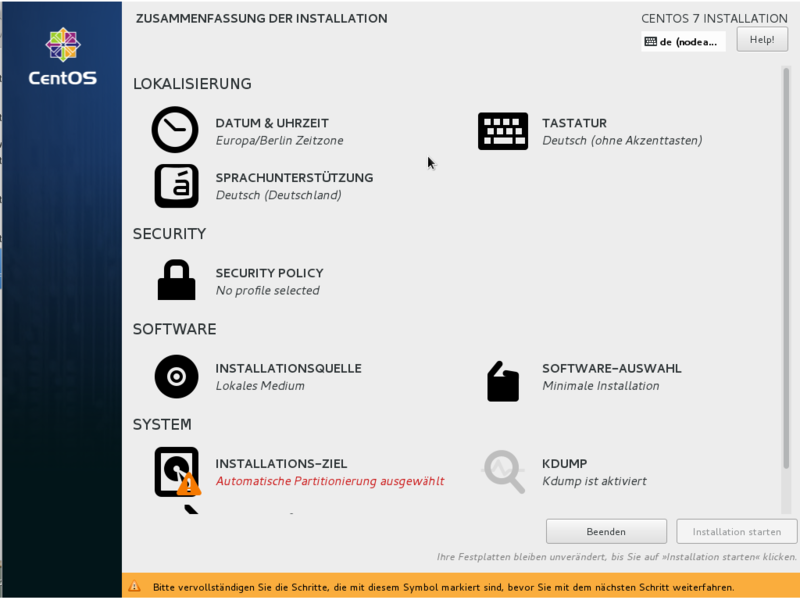
Task: Click the 'Kdump ist aktiviert' text
Action: pyautogui.click(x=594, y=481)
